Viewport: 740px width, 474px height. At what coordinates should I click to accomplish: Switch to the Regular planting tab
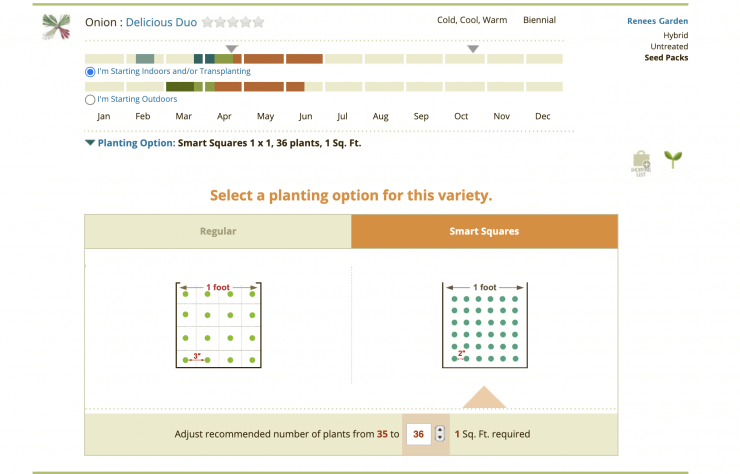click(x=218, y=231)
